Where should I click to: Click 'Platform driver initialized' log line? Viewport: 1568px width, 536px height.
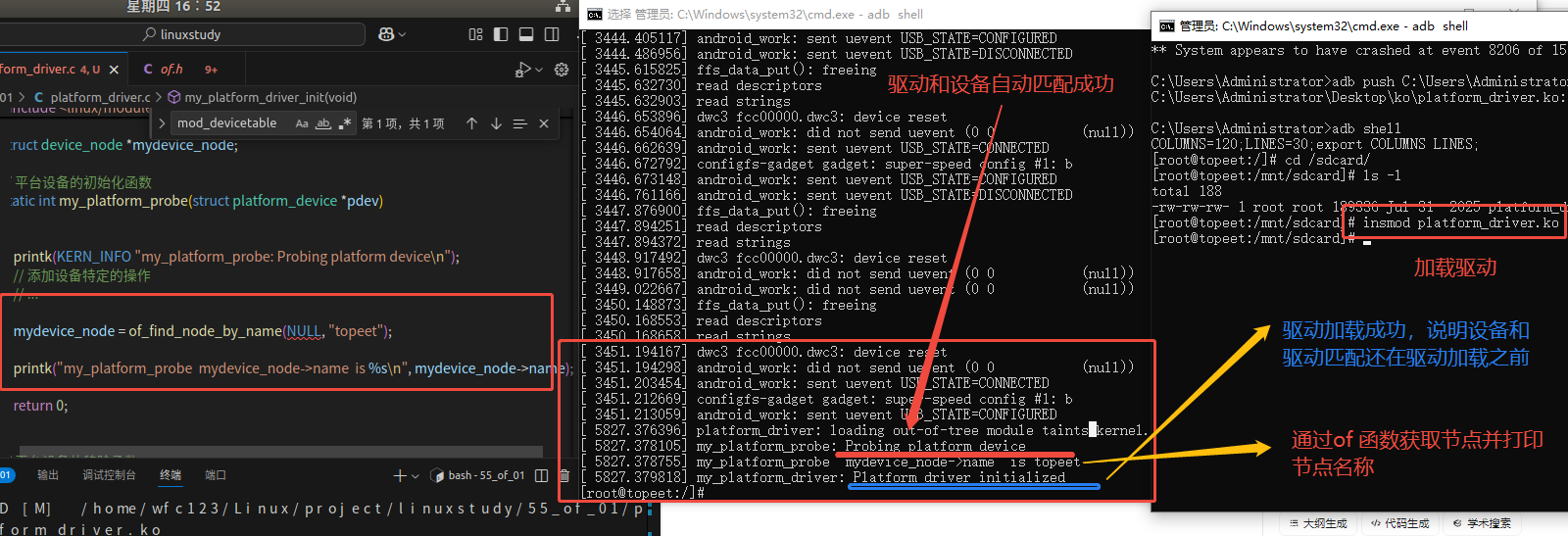958,477
